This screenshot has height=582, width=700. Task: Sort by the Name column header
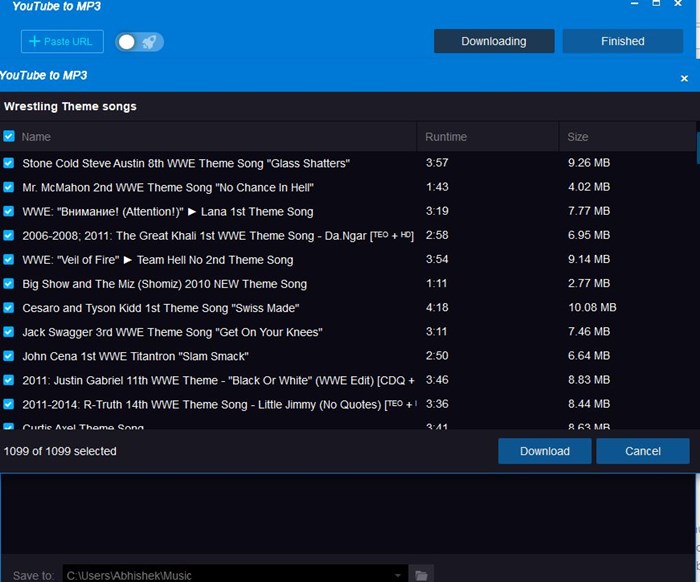(36, 137)
